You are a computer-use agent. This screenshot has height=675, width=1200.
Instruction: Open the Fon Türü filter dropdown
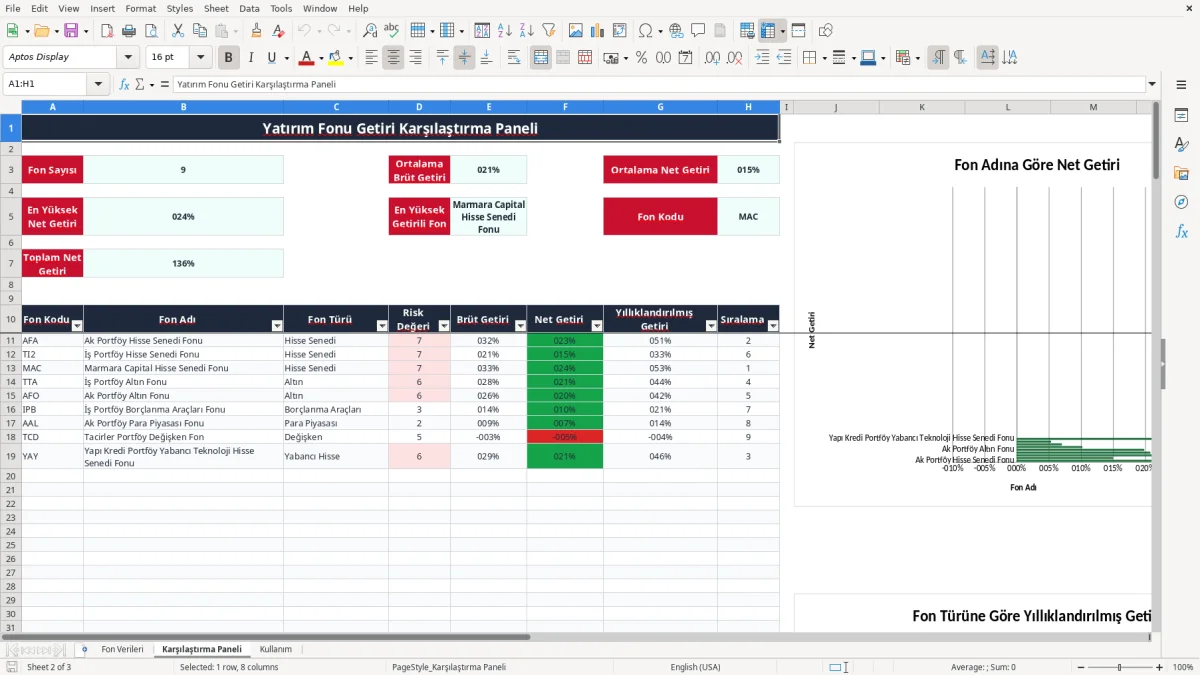click(382, 326)
